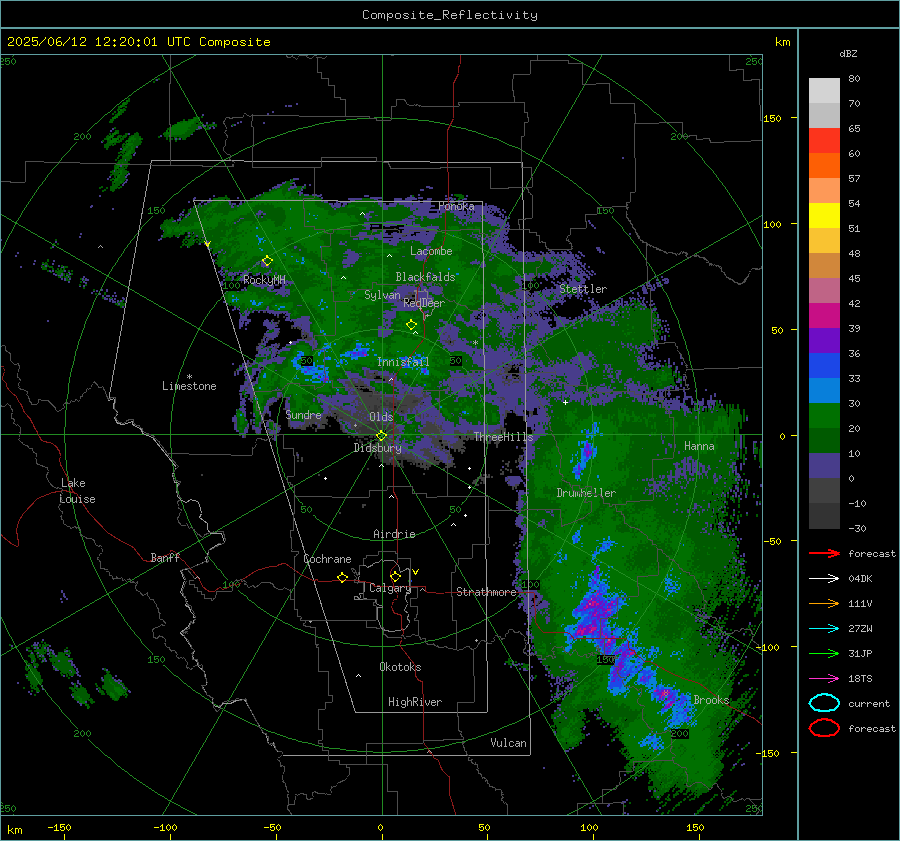Click the cyan 'current' ellipse icon

pyautogui.click(x=824, y=703)
